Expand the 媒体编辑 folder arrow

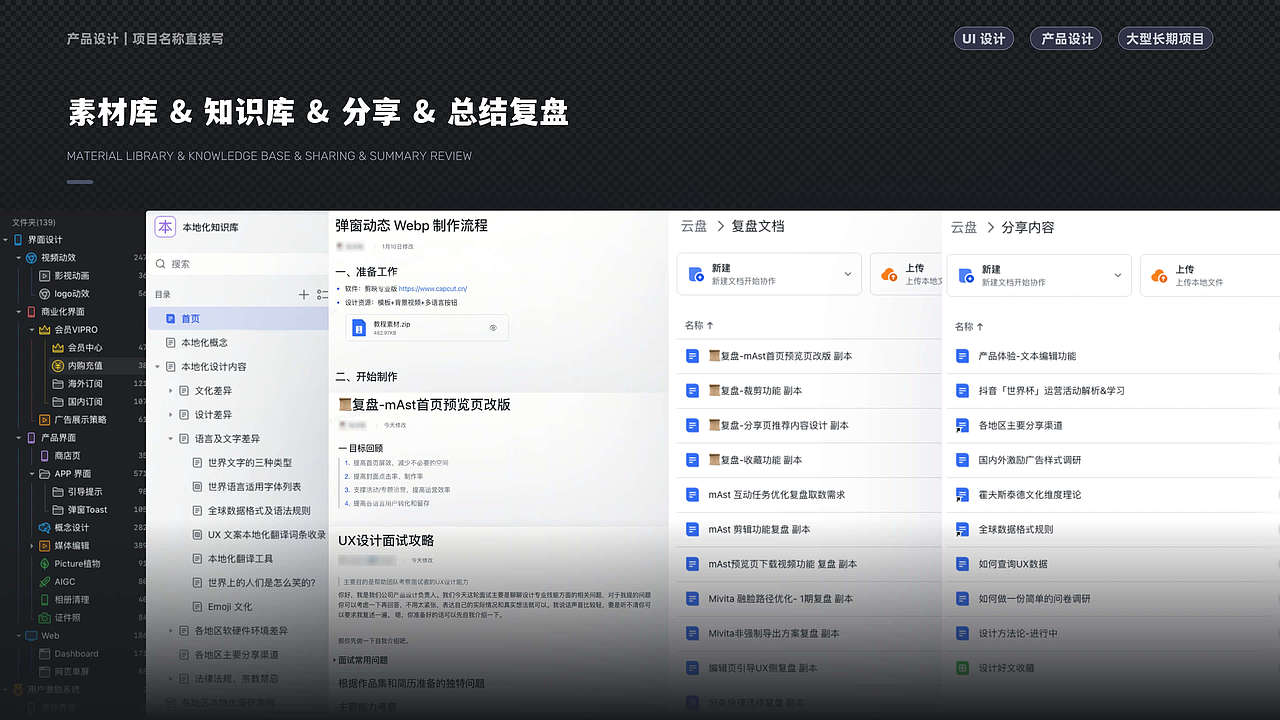pos(31,546)
